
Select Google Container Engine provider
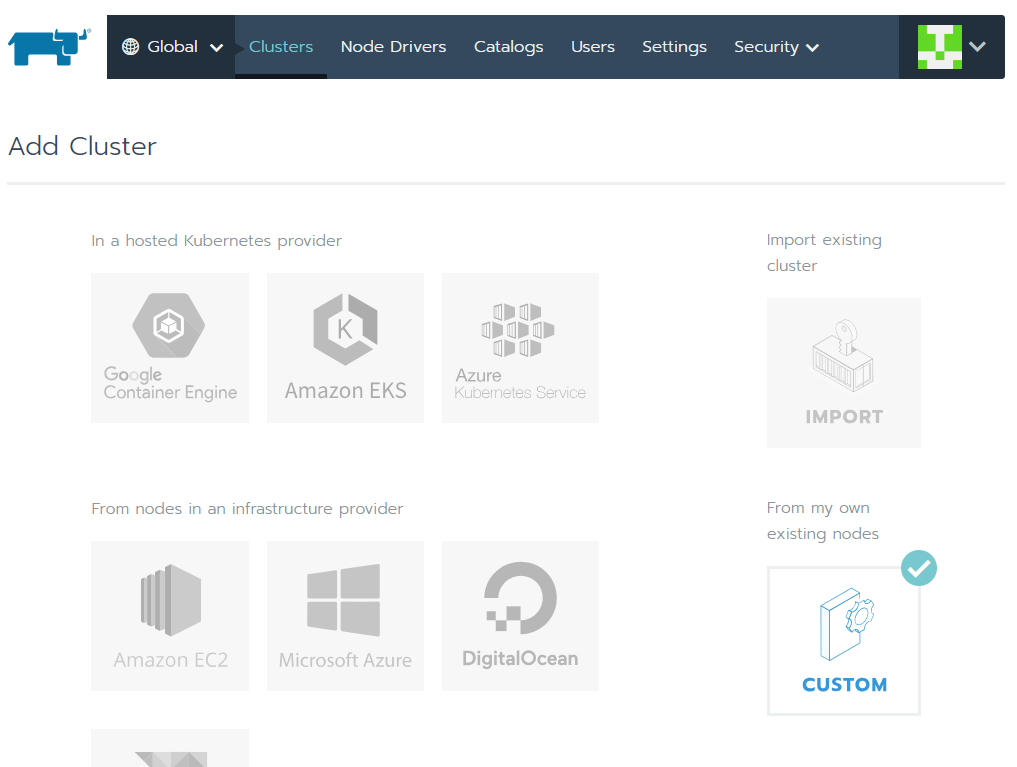click(x=170, y=348)
